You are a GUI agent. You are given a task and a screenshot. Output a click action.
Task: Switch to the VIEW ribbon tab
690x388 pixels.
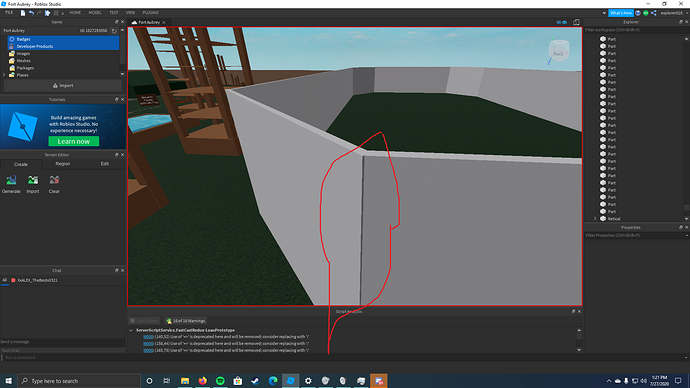(x=131, y=13)
